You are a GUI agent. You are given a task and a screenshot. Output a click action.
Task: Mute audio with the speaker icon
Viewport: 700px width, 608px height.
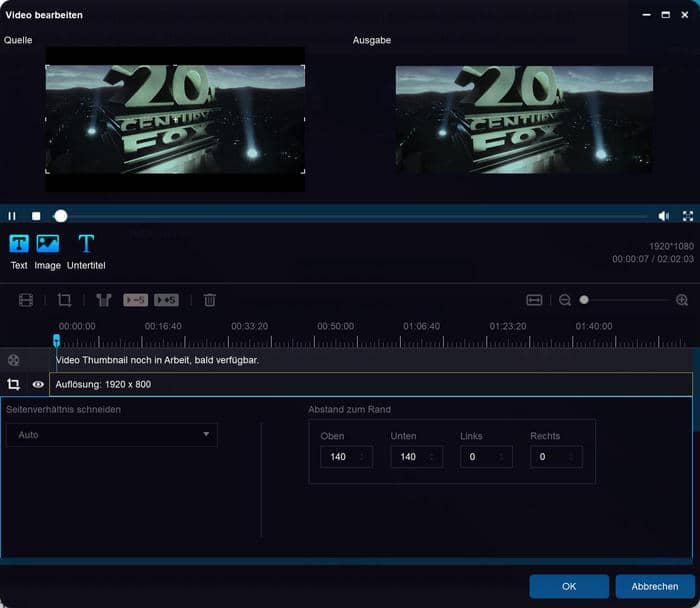pos(663,216)
